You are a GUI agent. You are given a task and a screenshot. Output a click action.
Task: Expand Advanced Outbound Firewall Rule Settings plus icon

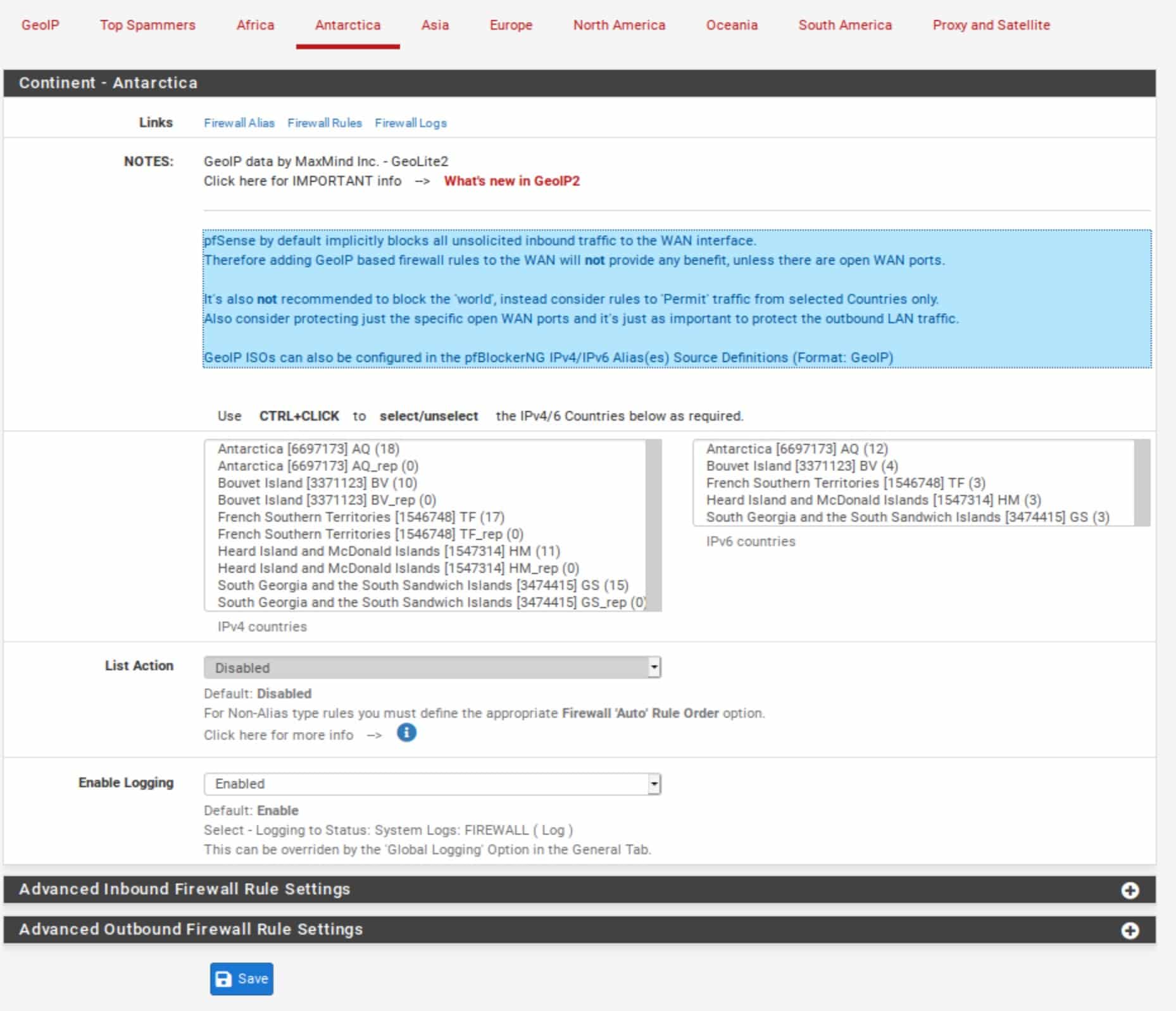tap(1130, 931)
